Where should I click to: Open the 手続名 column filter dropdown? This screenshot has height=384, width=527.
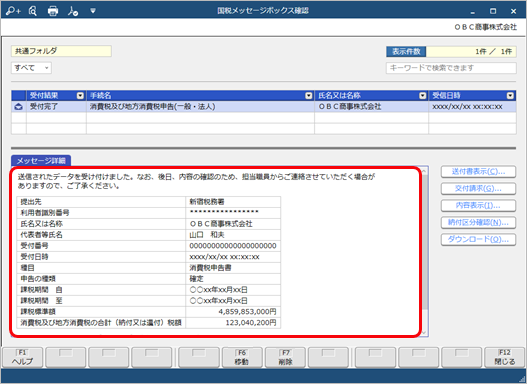[x=309, y=96]
